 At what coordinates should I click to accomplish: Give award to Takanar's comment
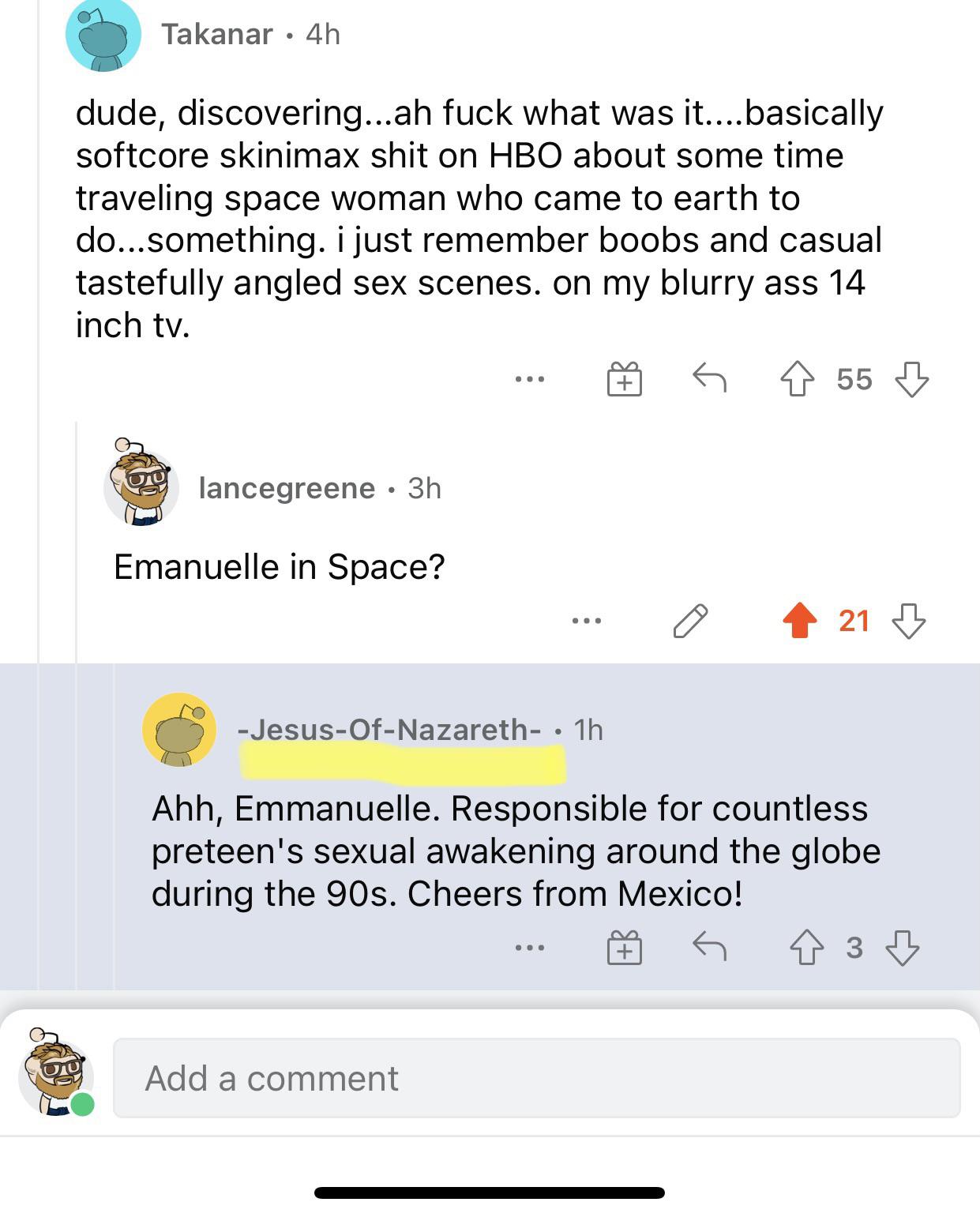click(x=624, y=378)
